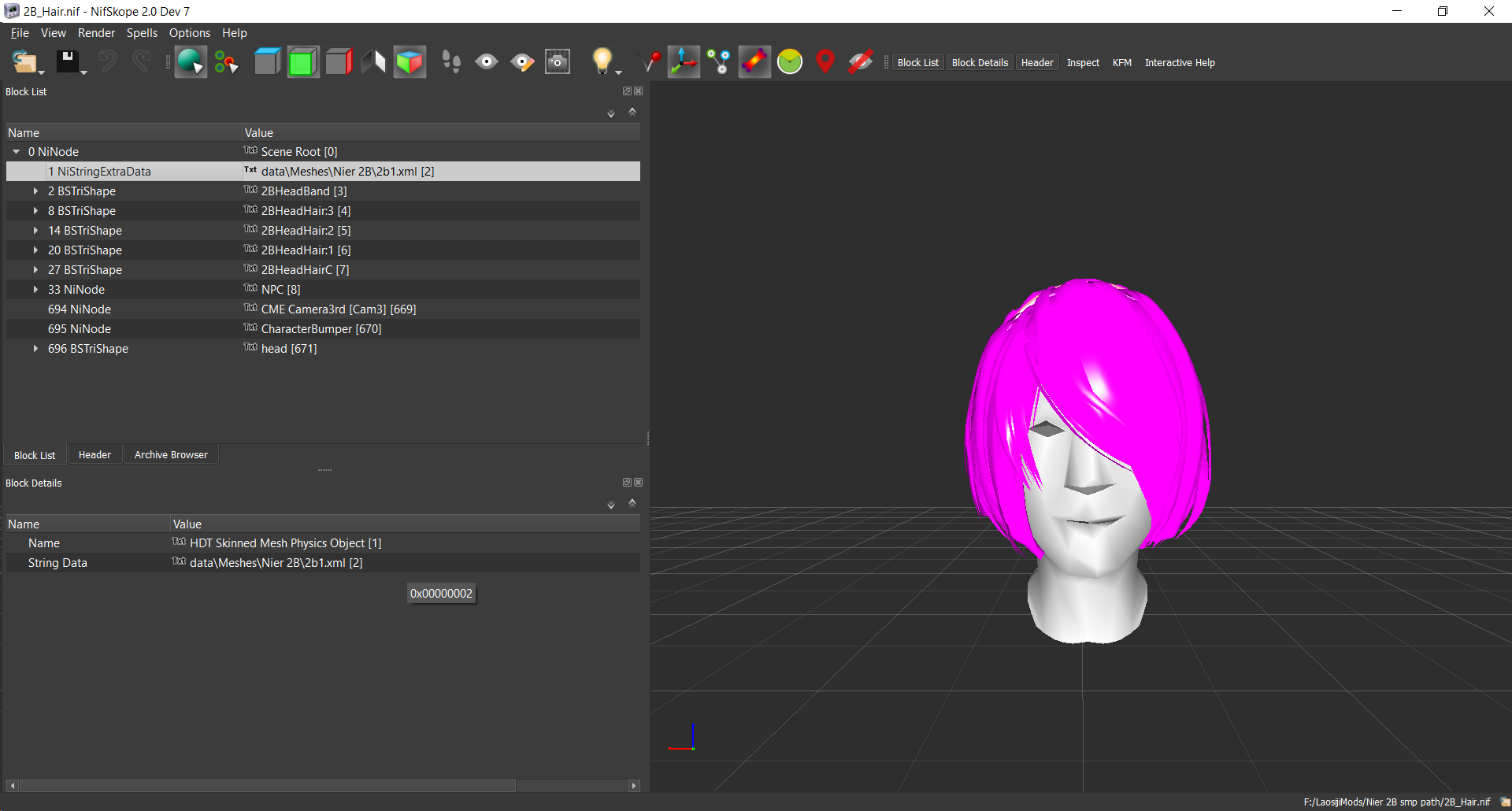Click the load view eye icon
Viewport: 1512px width, 811px height.
click(x=487, y=61)
